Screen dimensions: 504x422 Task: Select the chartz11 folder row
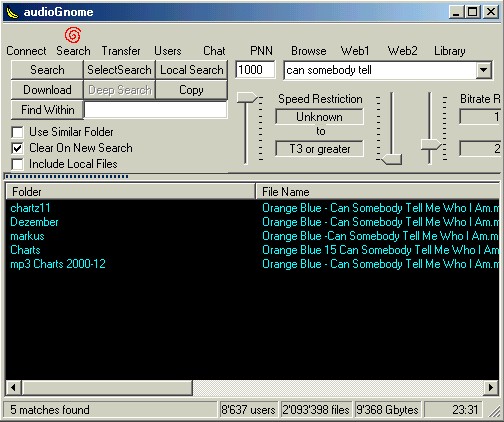click(30, 208)
